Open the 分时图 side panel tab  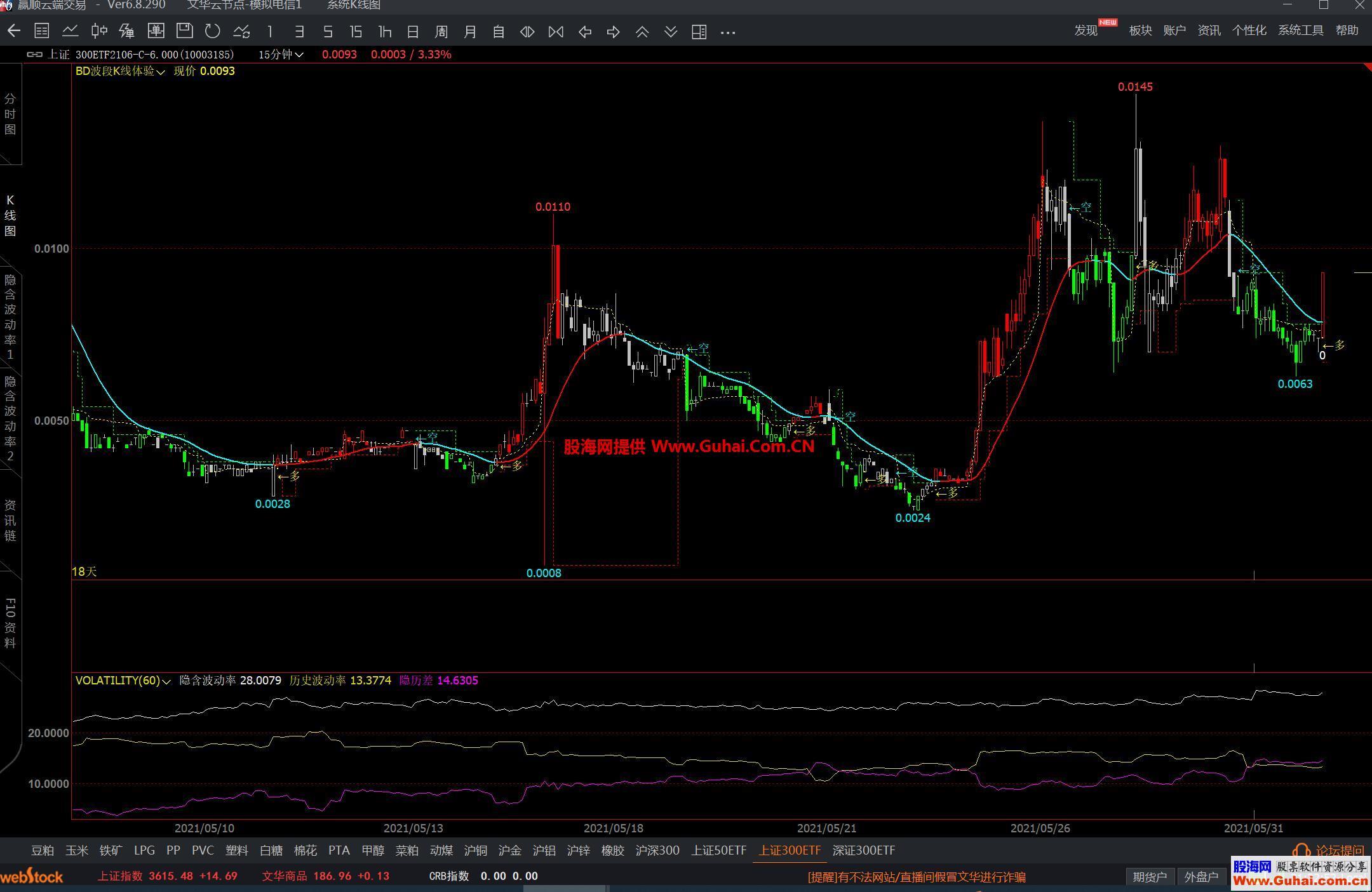point(10,114)
